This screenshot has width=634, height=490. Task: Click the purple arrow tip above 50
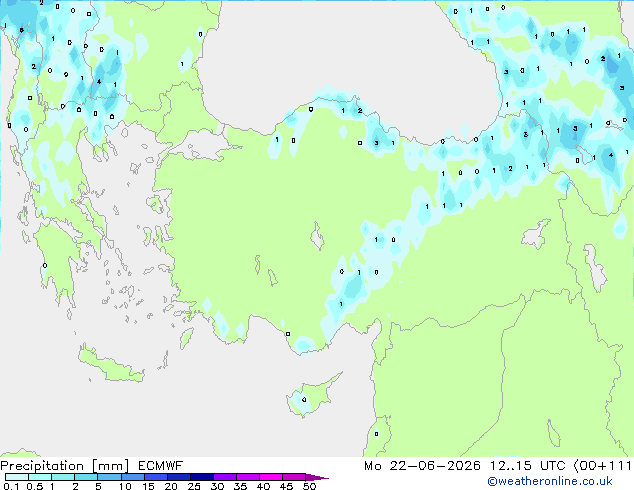pyautogui.click(x=317, y=477)
